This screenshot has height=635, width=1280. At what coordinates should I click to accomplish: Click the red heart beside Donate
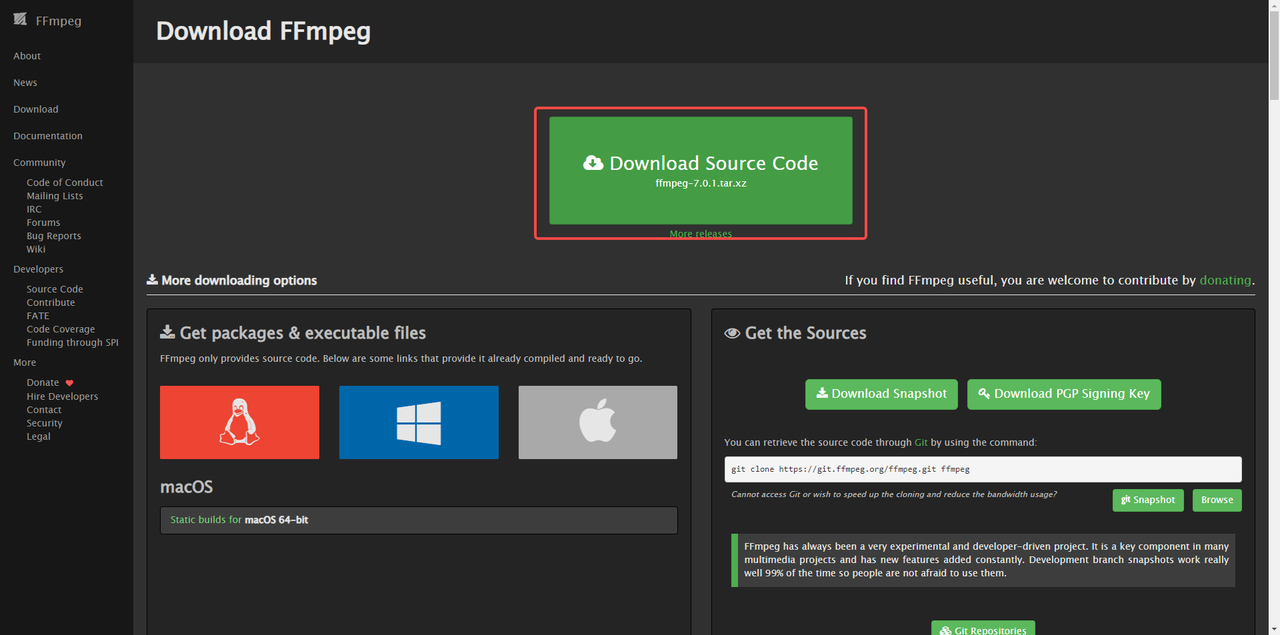point(69,383)
